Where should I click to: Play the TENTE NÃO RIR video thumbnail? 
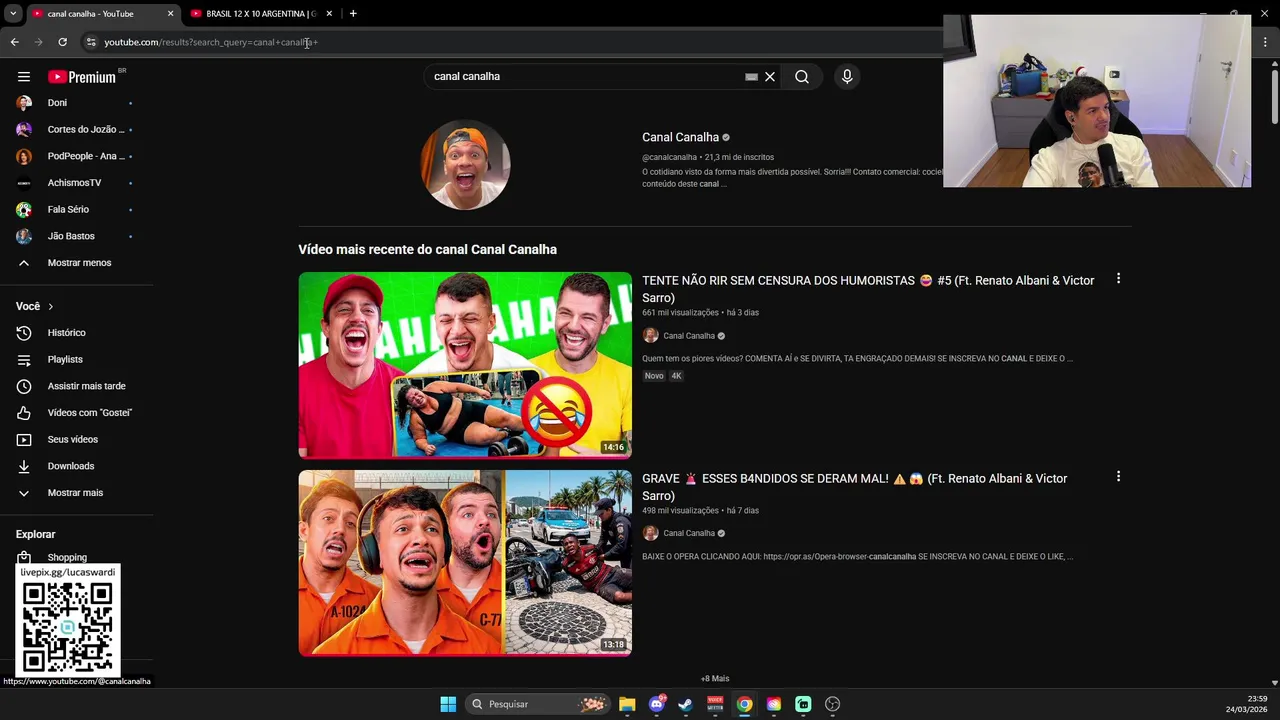point(465,365)
